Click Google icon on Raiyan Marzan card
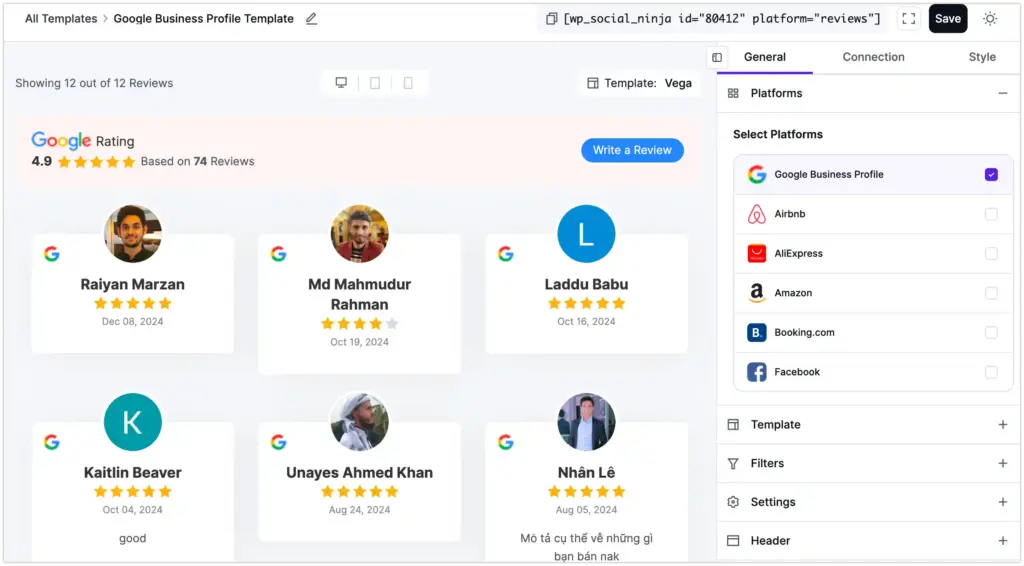 [x=52, y=254]
